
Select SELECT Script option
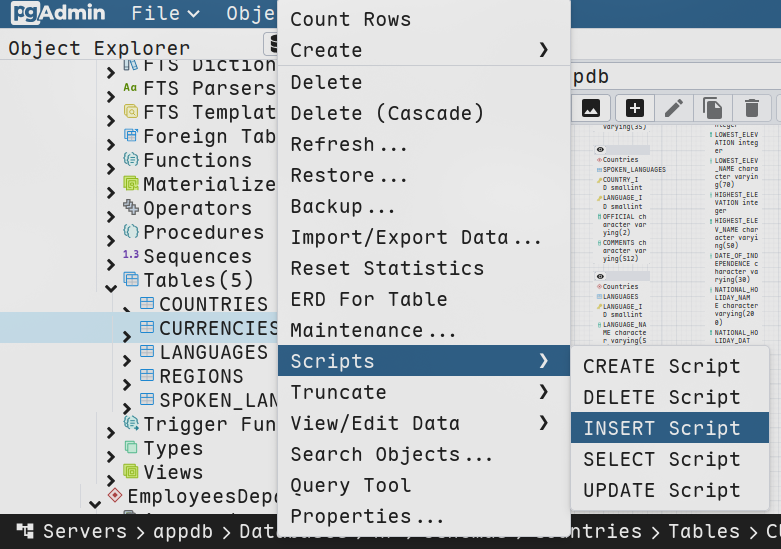coord(661,459)
